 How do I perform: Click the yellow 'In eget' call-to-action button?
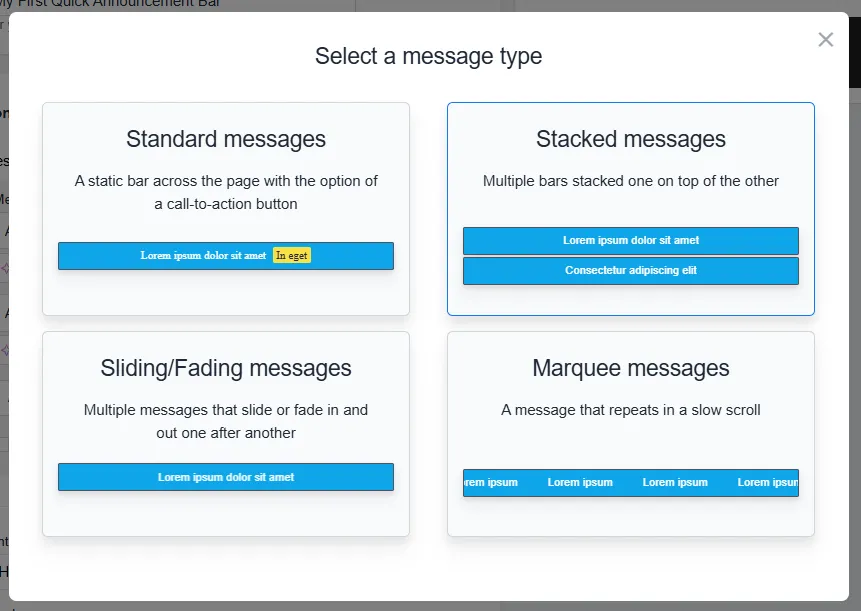click(x=292, y=255)
